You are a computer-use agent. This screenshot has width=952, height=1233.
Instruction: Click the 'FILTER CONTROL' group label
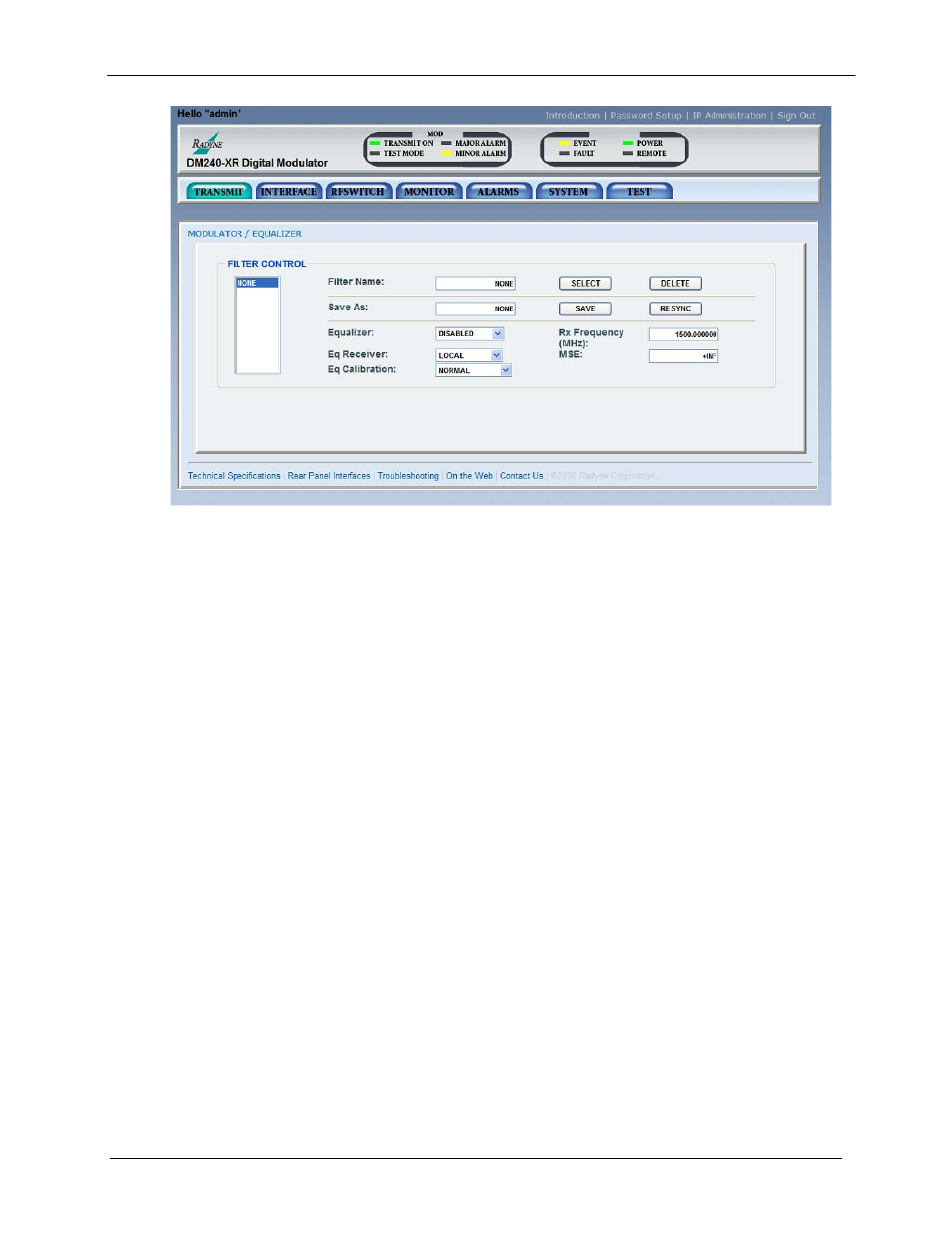point(267,265)
